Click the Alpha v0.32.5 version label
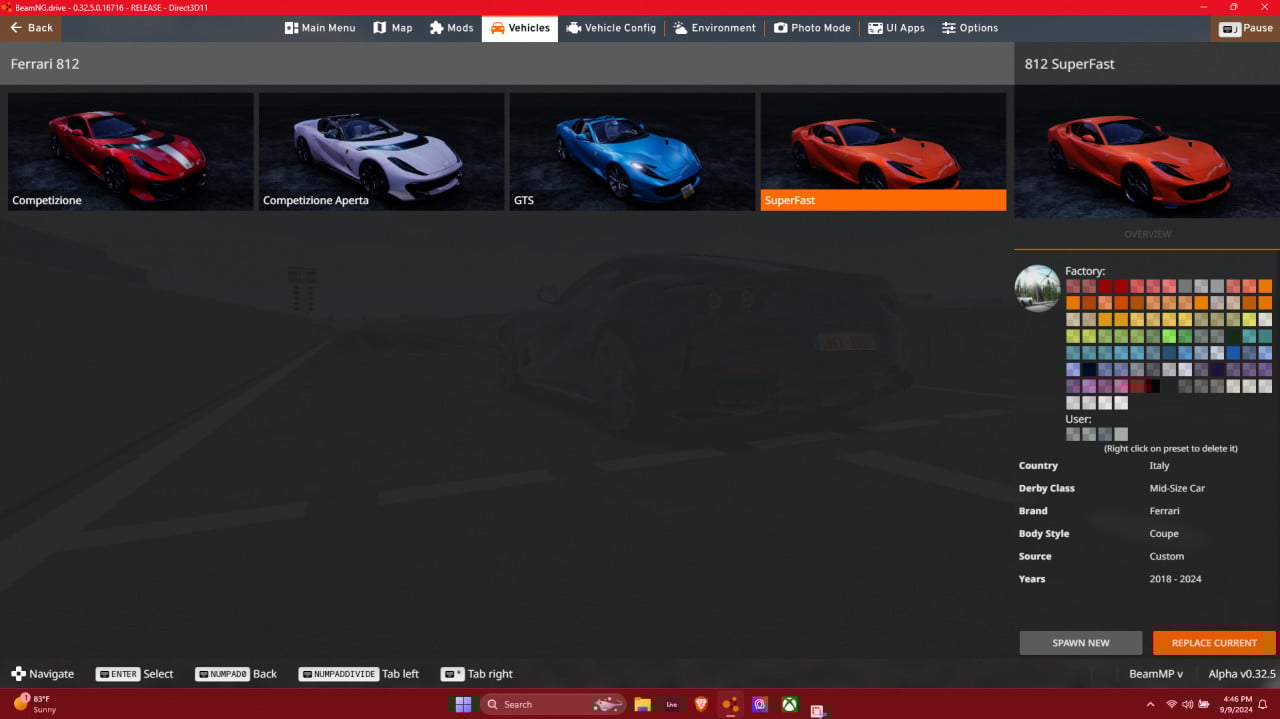Image resolution: width=1280 pixels, height=719 pixels. point(1242,674)
